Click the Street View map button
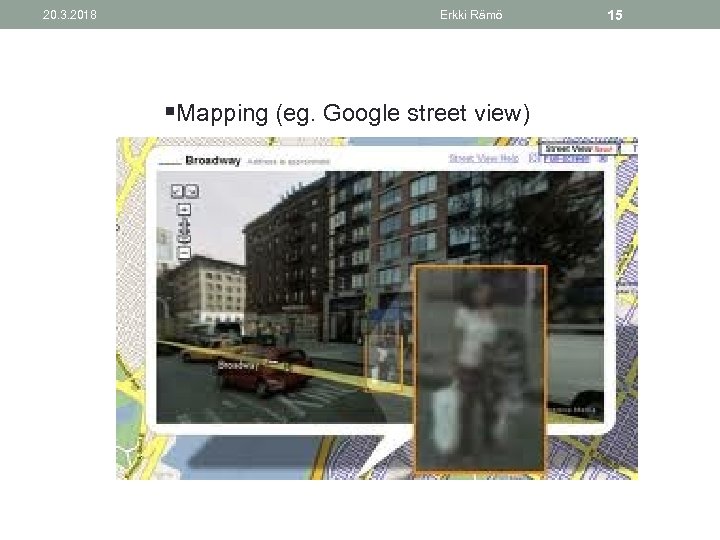Screen dimensions: 720x540 pyautogui.click(x=579, y=149)
